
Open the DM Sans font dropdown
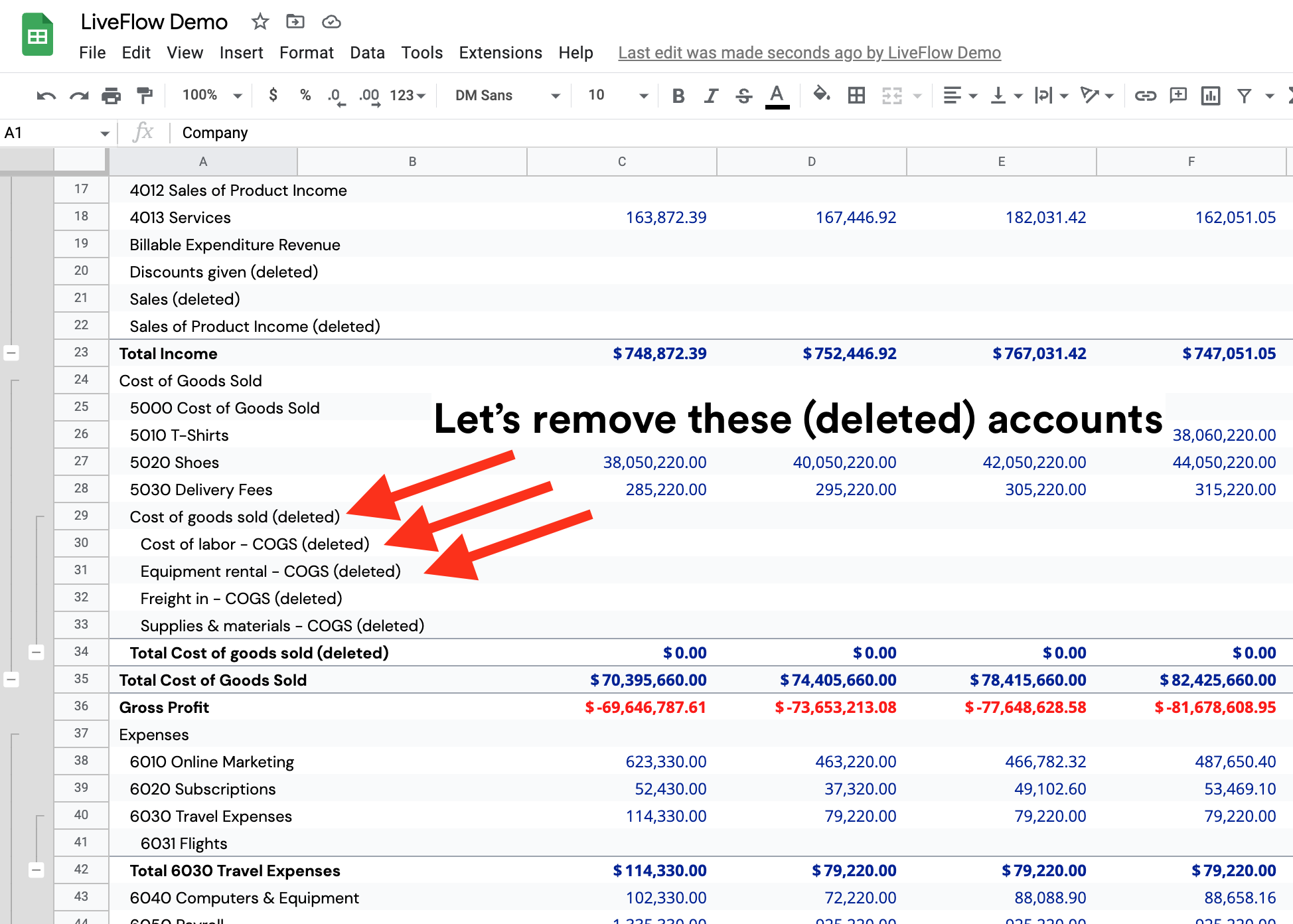[x=507, y=96]
